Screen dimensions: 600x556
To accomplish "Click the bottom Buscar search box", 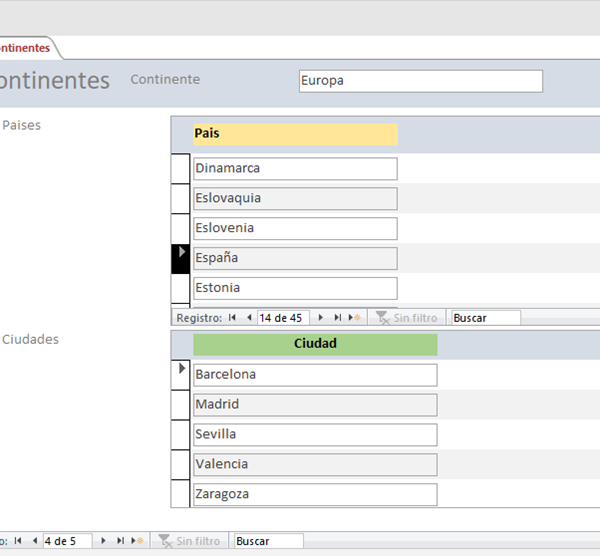I will tap(266, 541).
